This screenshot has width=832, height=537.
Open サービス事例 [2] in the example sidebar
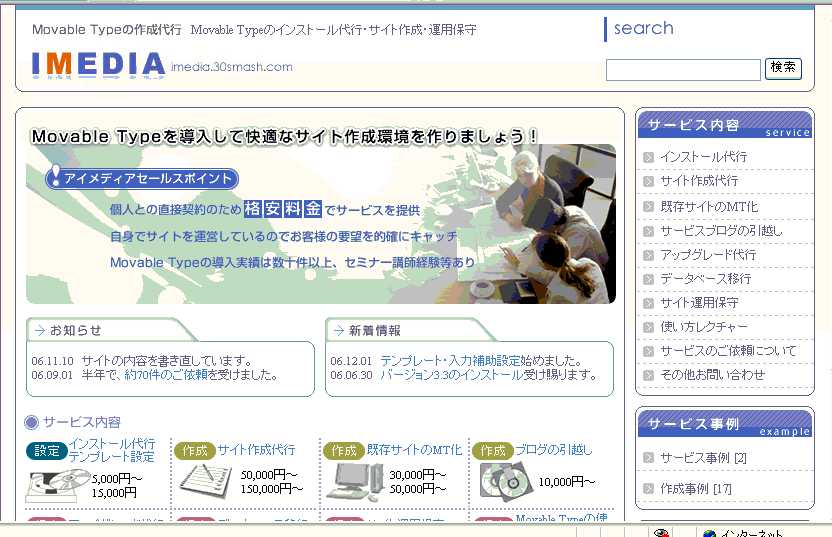click(703, 458)
